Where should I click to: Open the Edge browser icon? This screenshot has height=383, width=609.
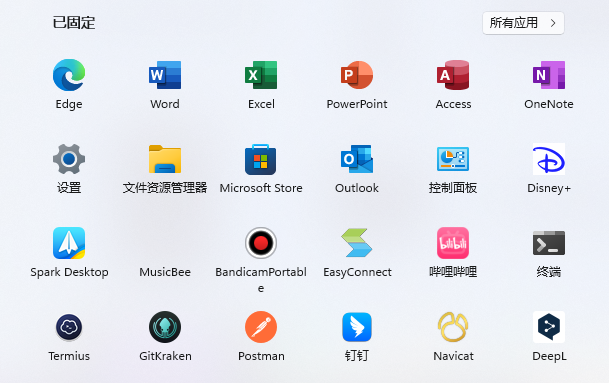coord(69,75)
